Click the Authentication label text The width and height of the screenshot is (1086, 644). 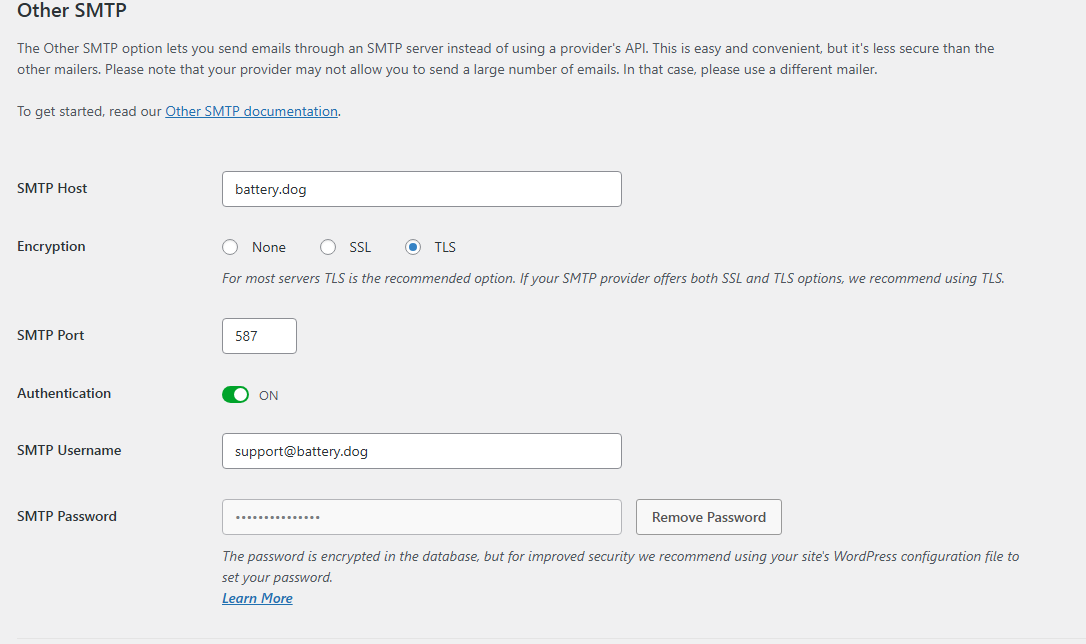pos(64,393)
